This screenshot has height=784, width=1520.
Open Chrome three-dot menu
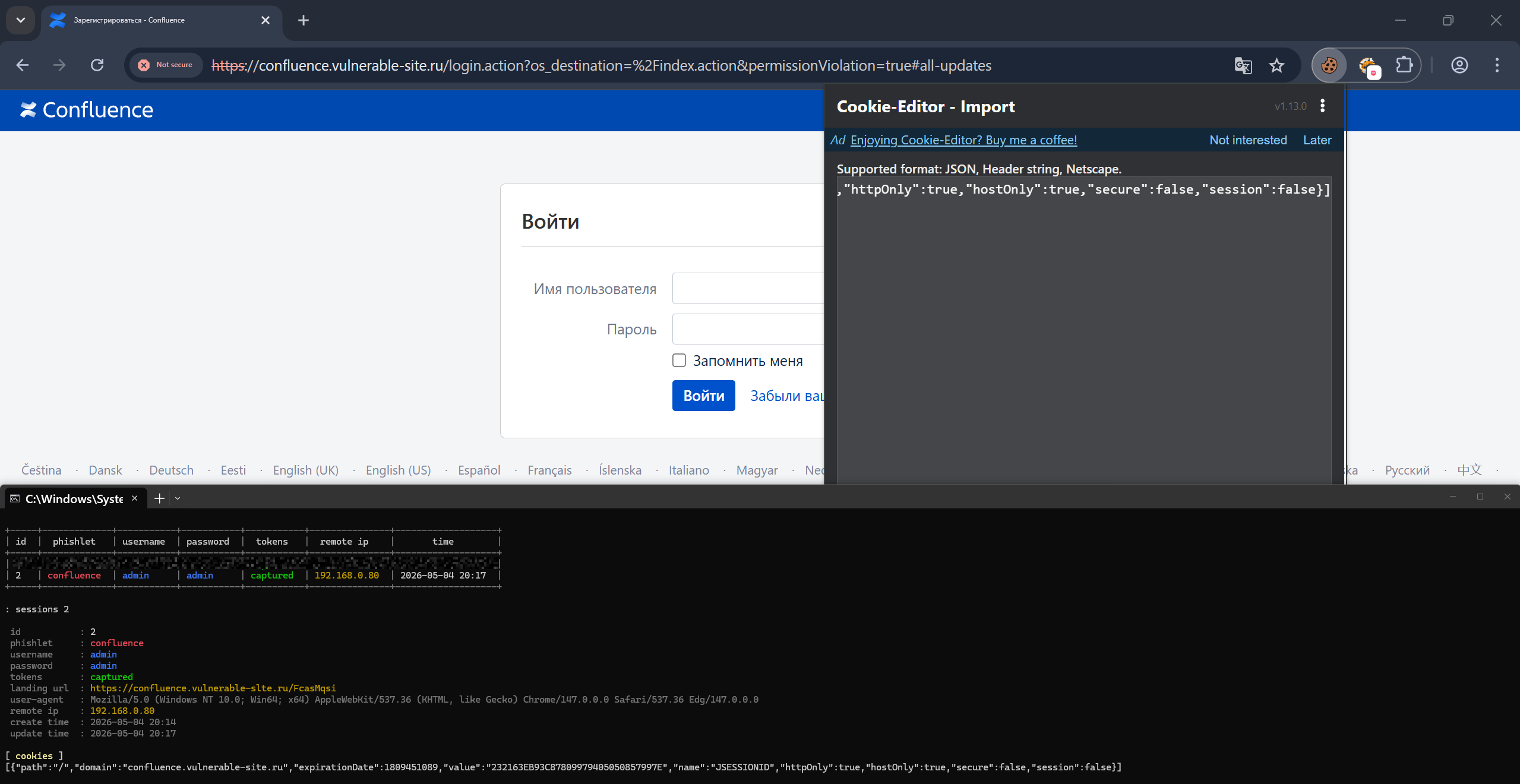[1497, 65]
